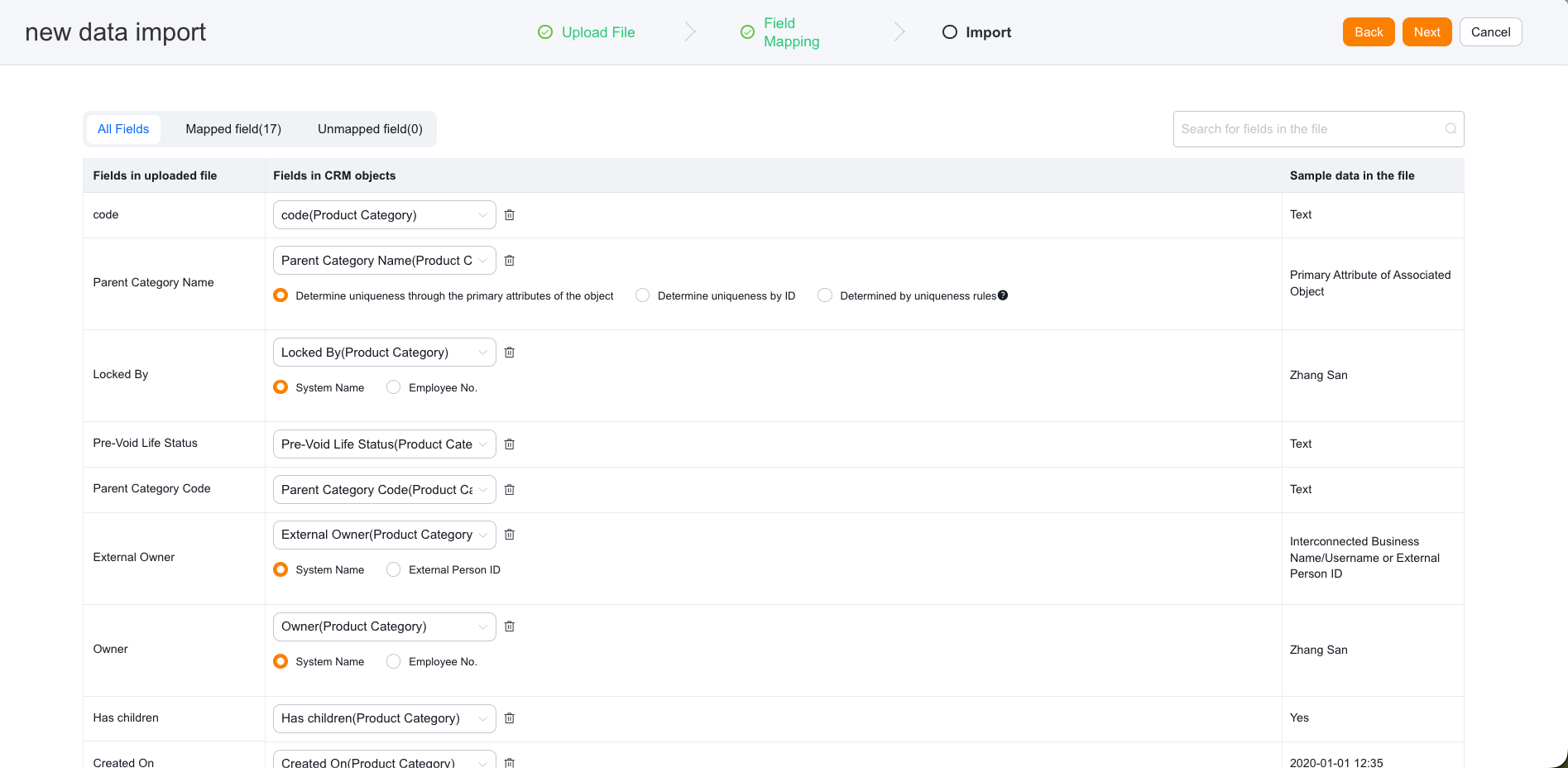Select System Name for Locked By
This screenshot has width=1568, height=768.
click(x=281, y=387)
